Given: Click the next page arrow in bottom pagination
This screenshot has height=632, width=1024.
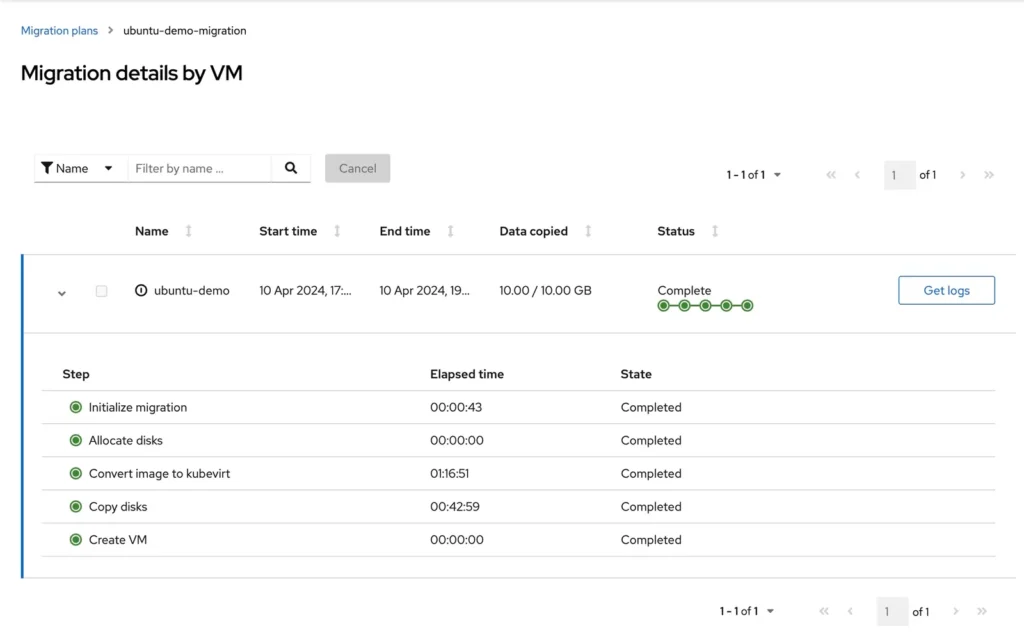Looking at the screenshot, I should 955,611.
